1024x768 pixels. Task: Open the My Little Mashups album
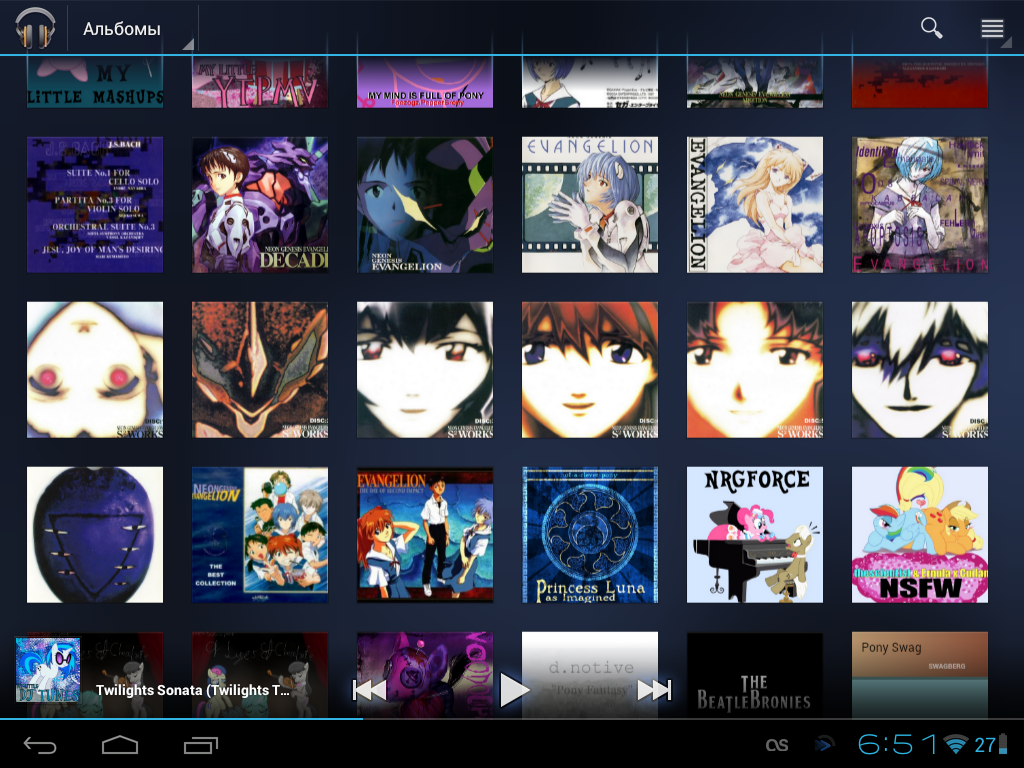(x=95, y=82)
